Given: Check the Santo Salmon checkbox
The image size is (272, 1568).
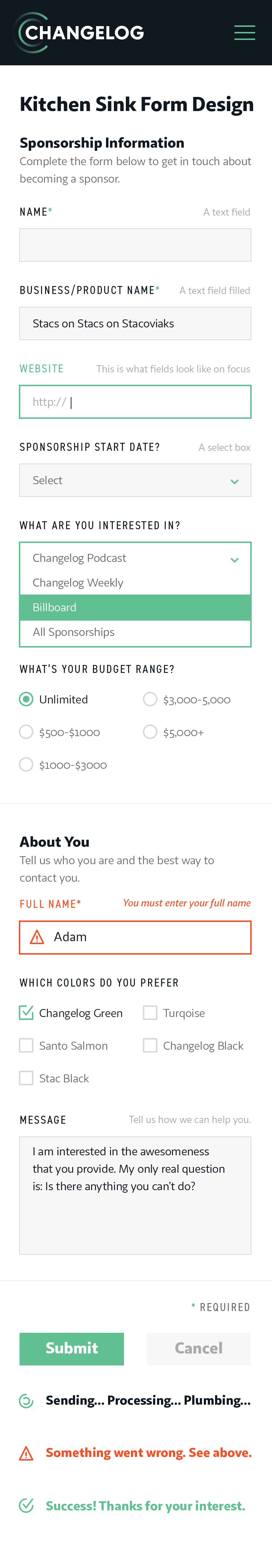Looking at the screenshot, I should coord(26,1046).
